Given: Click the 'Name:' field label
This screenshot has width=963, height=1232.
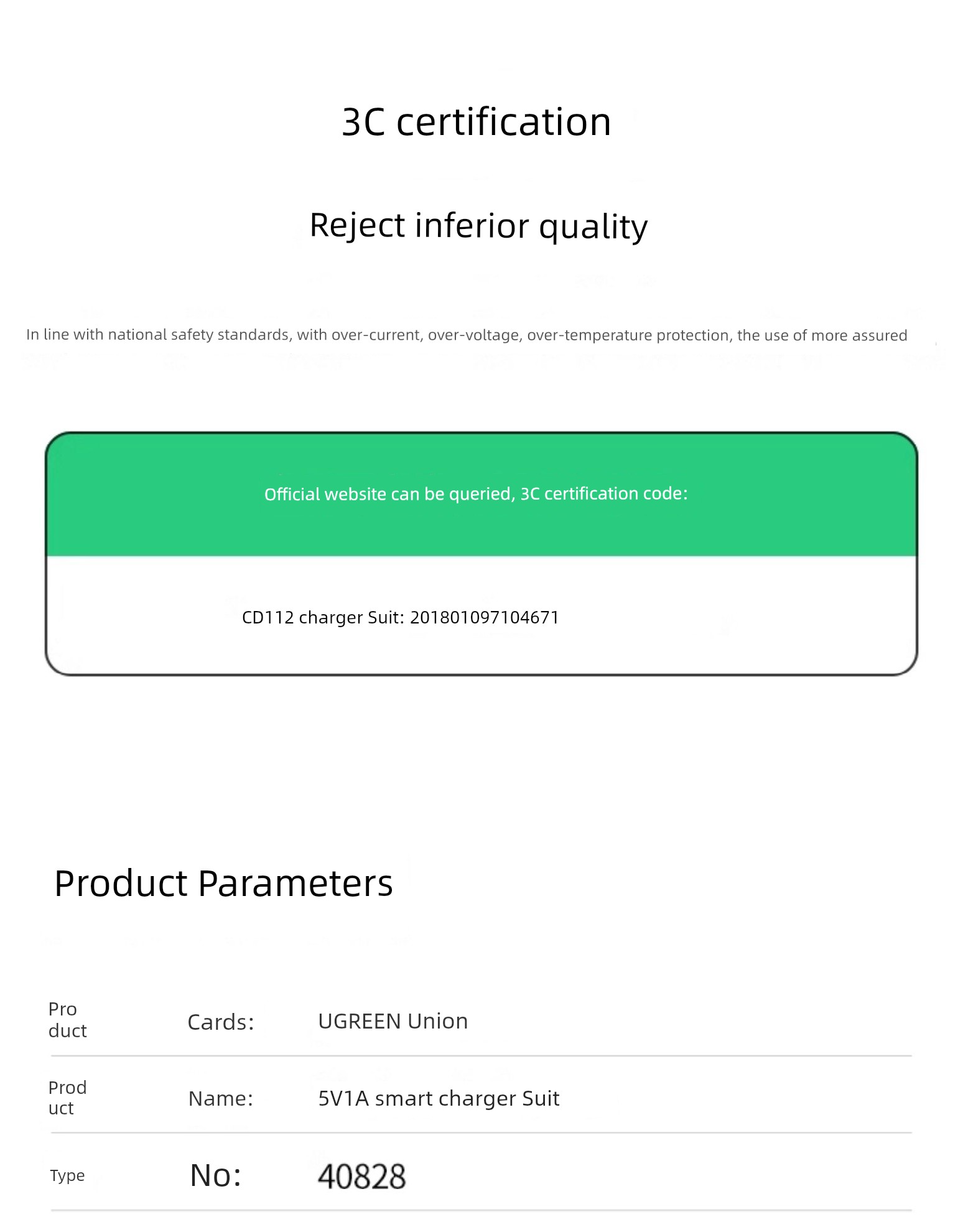Looking at the screenshot, I should click(x=221, y=1099).
